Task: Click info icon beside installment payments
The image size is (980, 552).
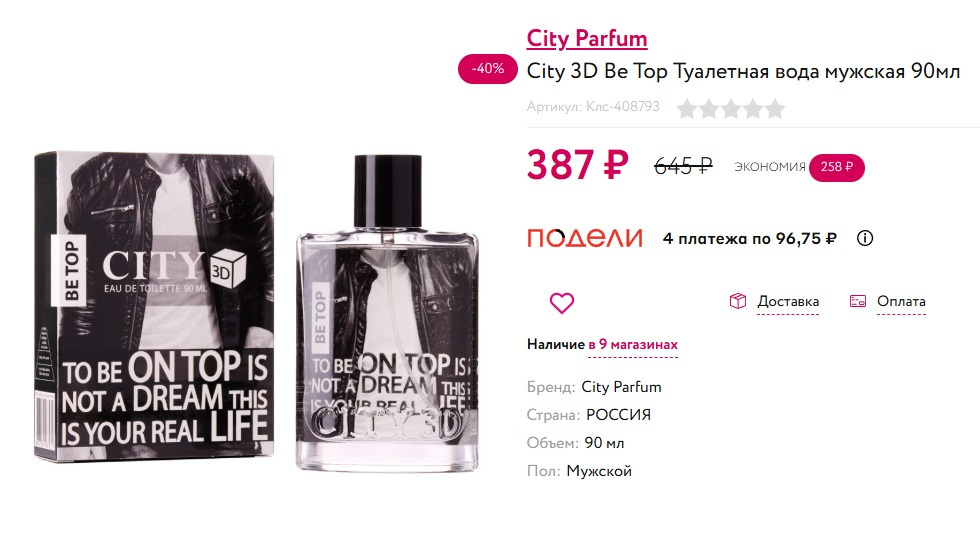Action: (866, 238)
